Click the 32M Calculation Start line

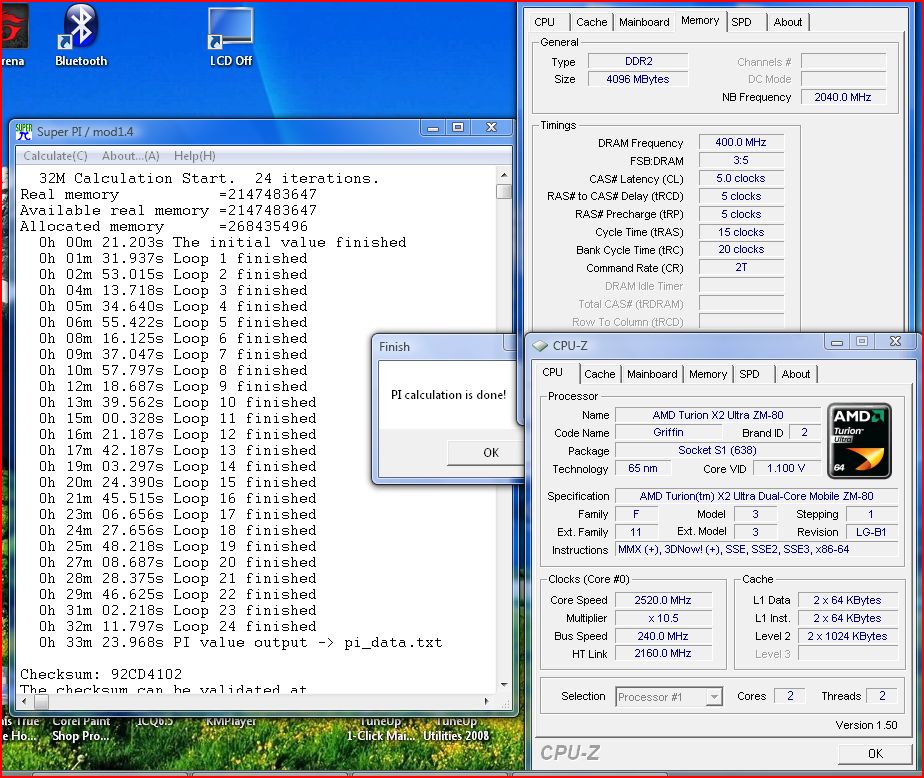pos(209,178)
